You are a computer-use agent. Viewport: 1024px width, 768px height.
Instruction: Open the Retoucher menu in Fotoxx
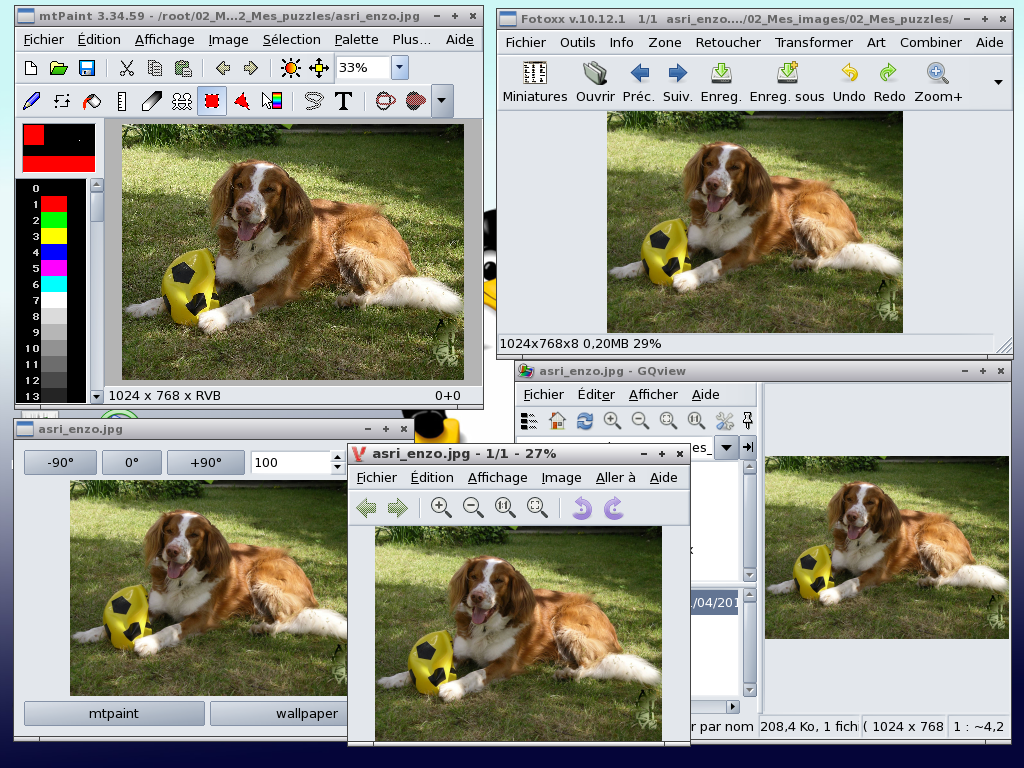728,42
